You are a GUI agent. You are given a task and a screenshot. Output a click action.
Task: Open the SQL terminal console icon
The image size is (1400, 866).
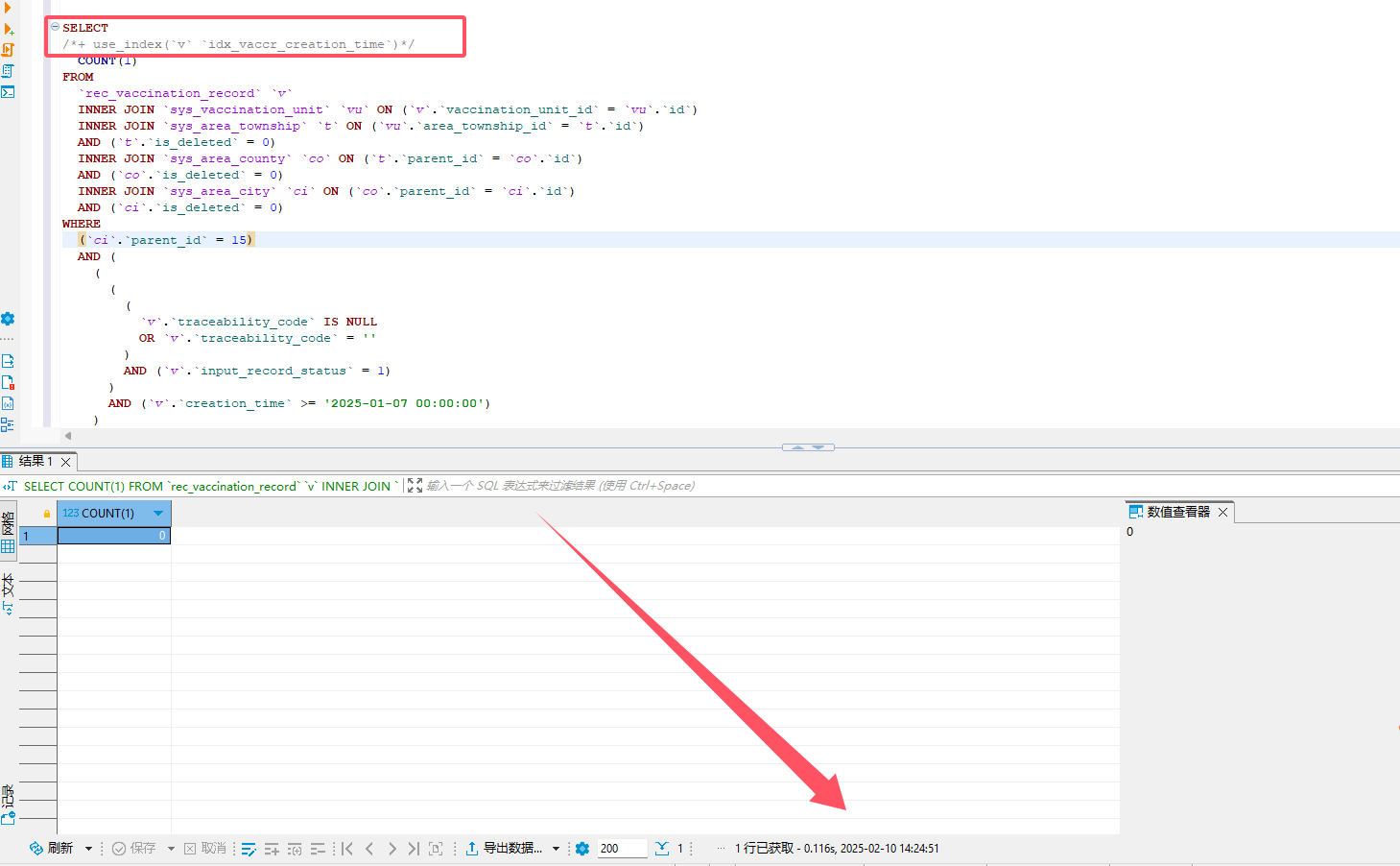8,92
